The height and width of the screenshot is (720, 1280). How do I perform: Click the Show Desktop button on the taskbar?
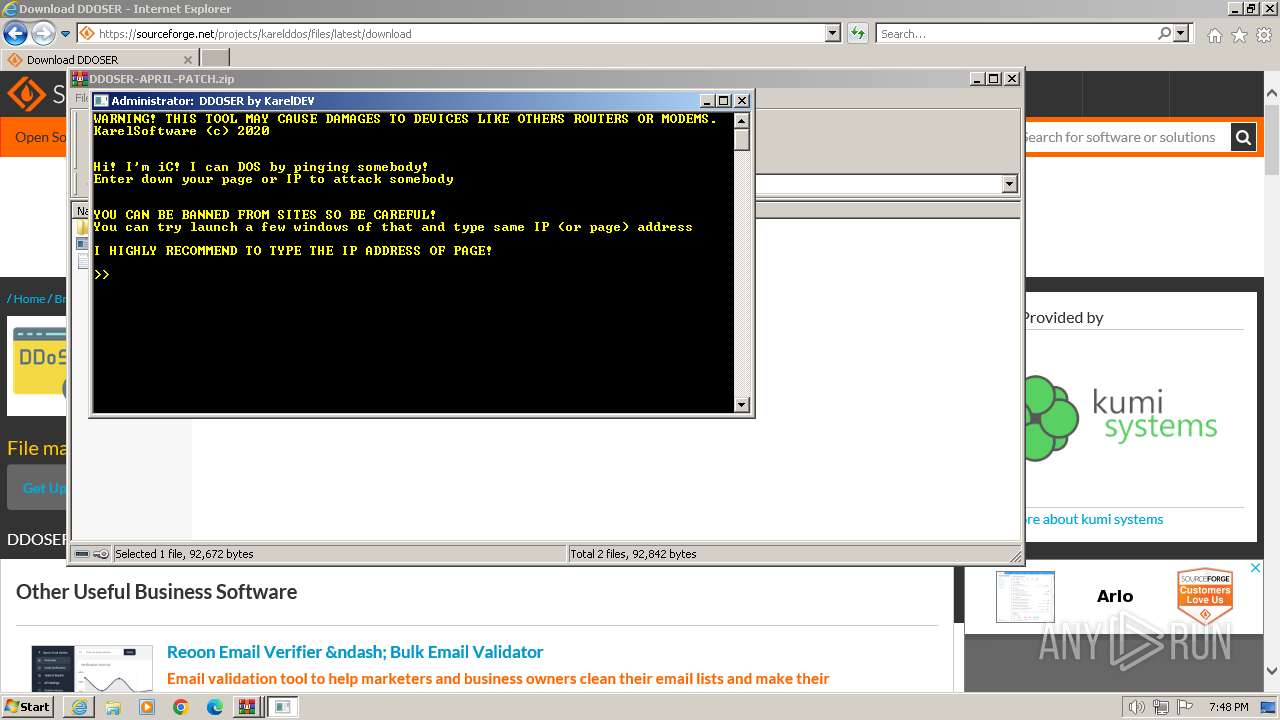tap(1269, 707)
